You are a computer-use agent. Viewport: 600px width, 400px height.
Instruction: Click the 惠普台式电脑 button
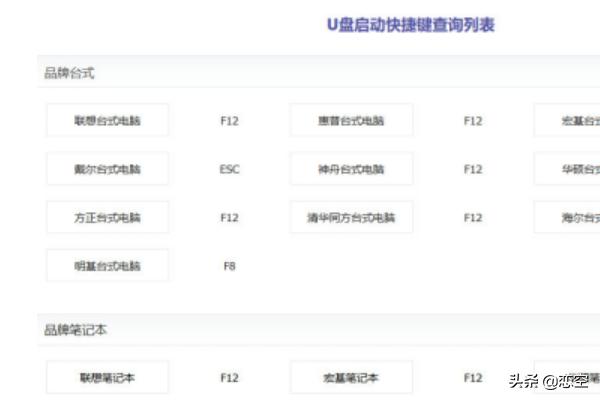[351, 120]
